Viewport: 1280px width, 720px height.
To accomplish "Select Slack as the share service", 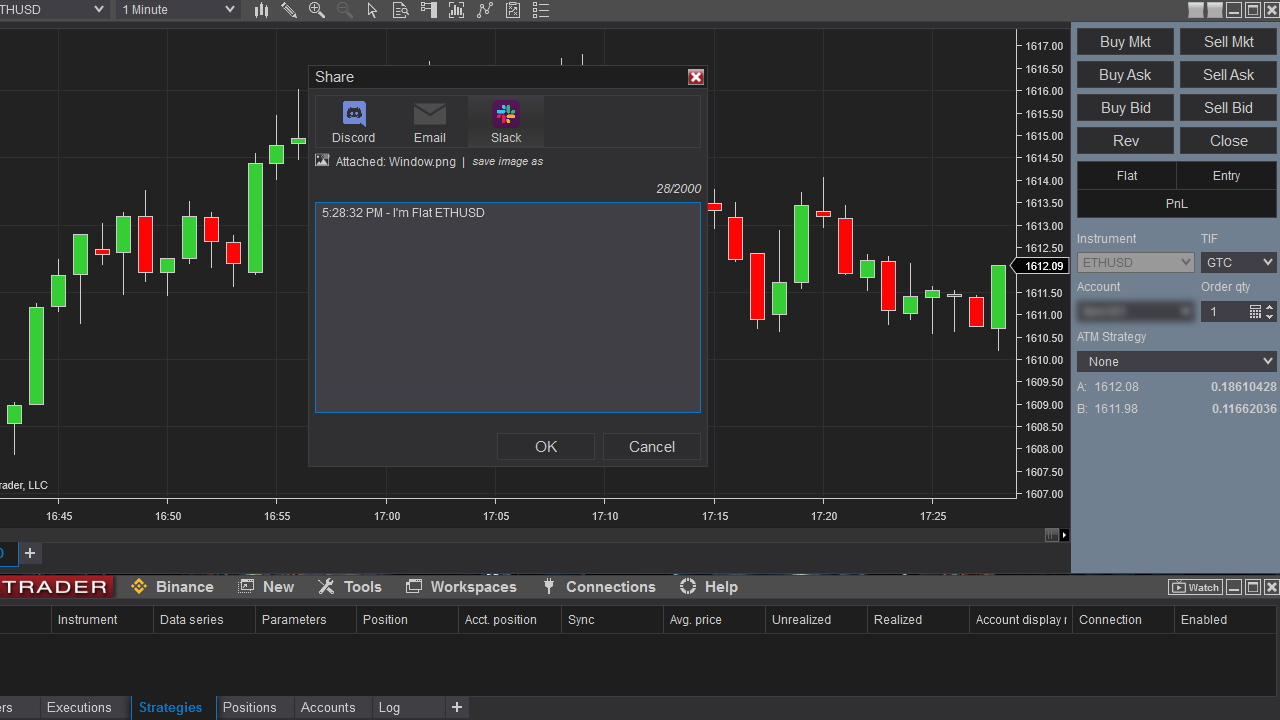I will [506, 122].
